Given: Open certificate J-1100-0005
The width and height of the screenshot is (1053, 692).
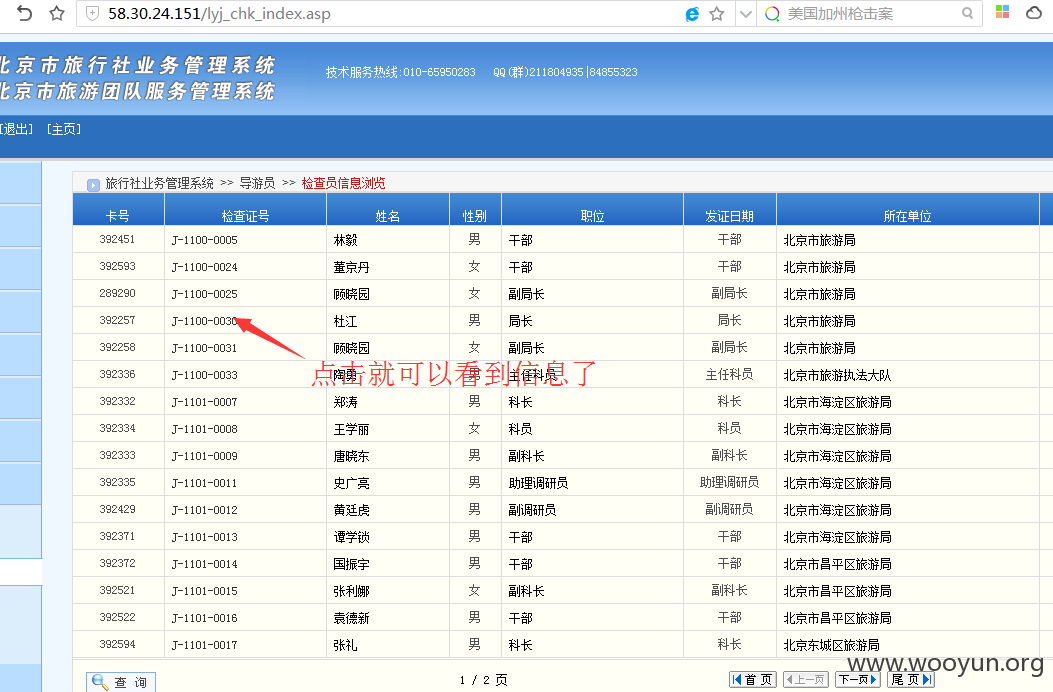Looking at the screenshot, I should pos(205,240).
